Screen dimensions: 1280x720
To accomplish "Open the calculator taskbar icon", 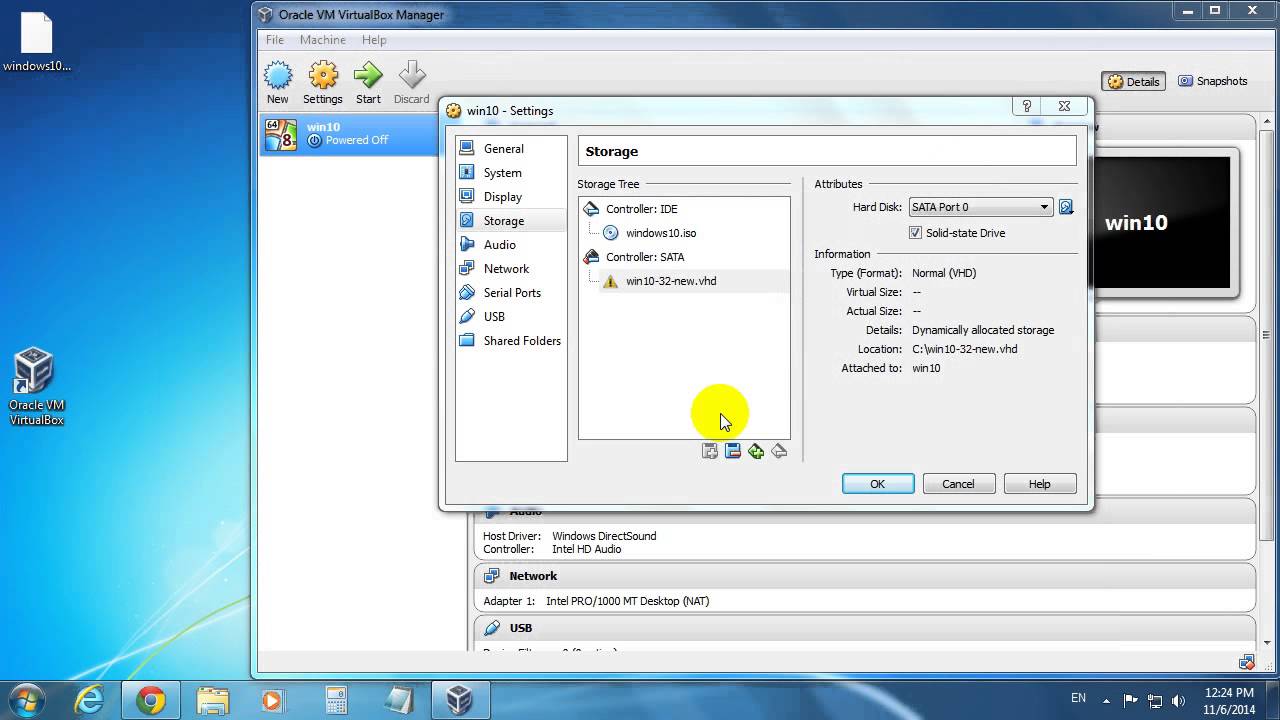I will pyautogui.click(x=335, y=700).
